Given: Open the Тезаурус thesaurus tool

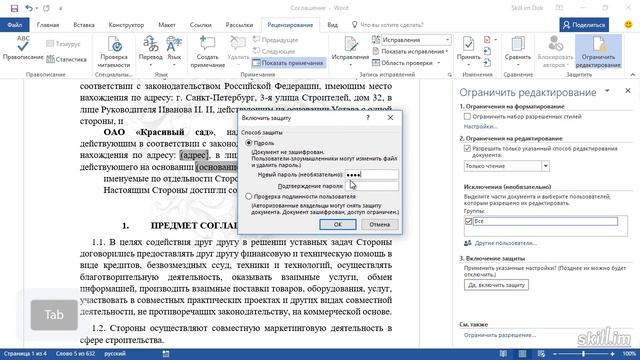Looking at the screenshot, I should click(63, 44).
